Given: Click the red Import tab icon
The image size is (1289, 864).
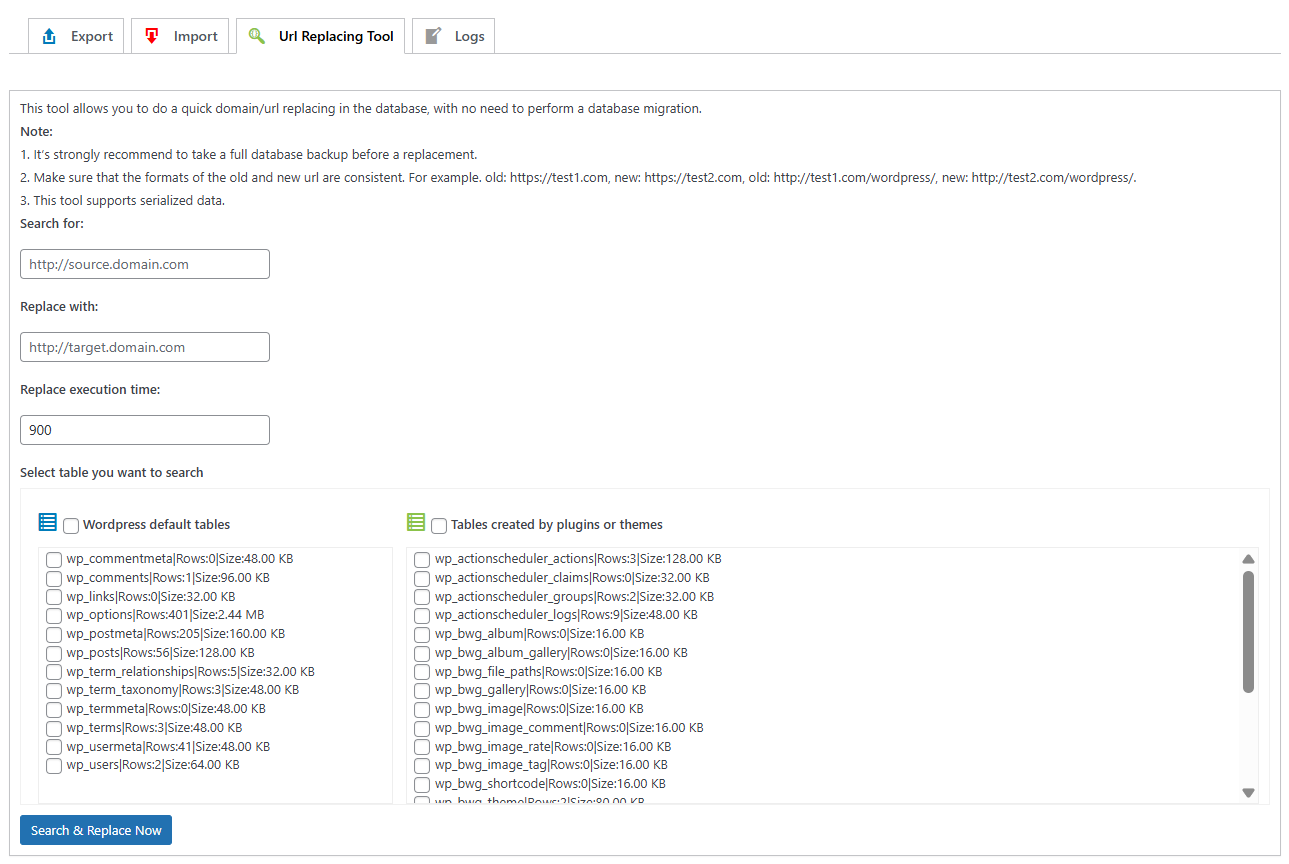Looking at the screenshot, I should click(152, 36).
